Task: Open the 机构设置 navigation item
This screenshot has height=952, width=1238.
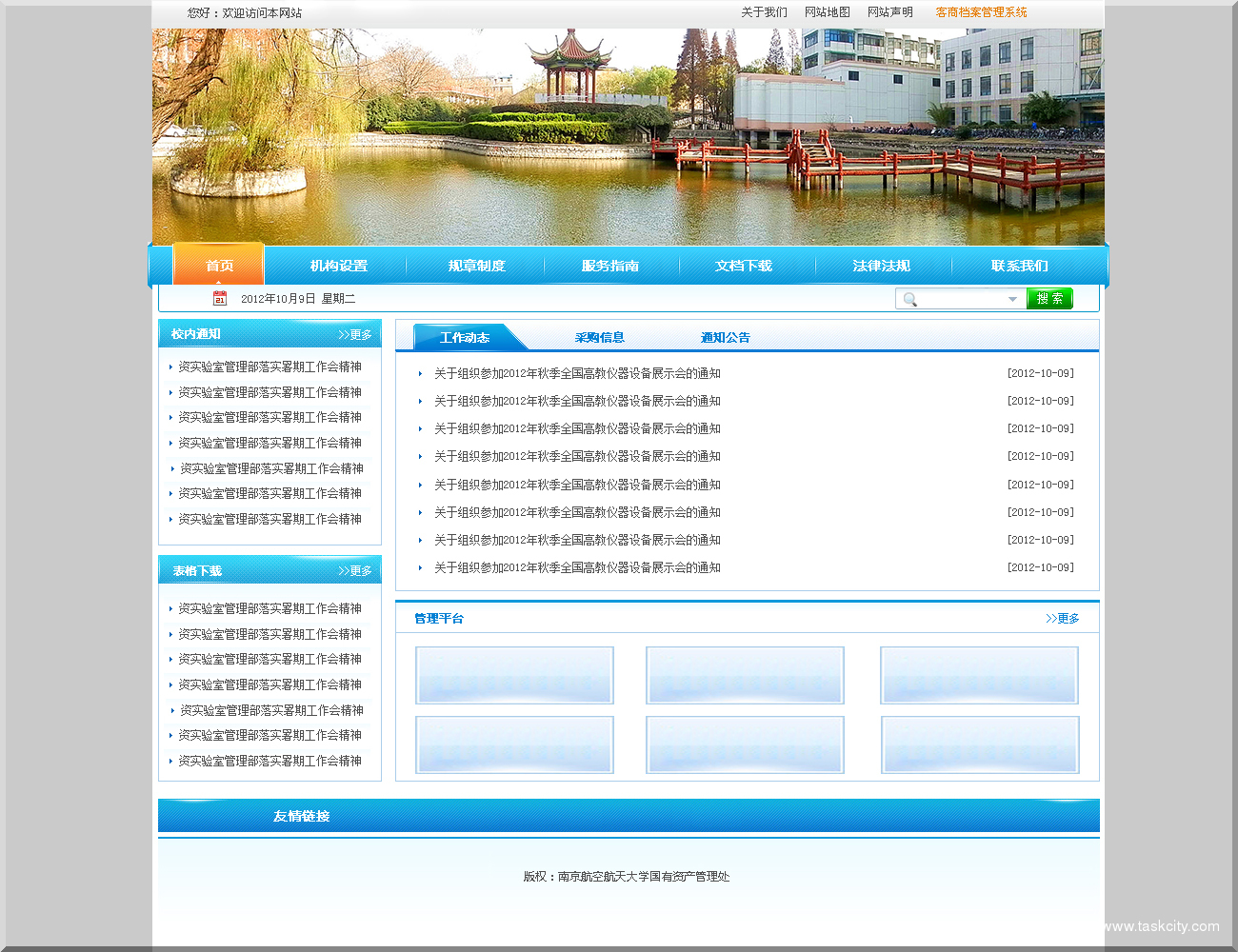Action: [338, 266]
